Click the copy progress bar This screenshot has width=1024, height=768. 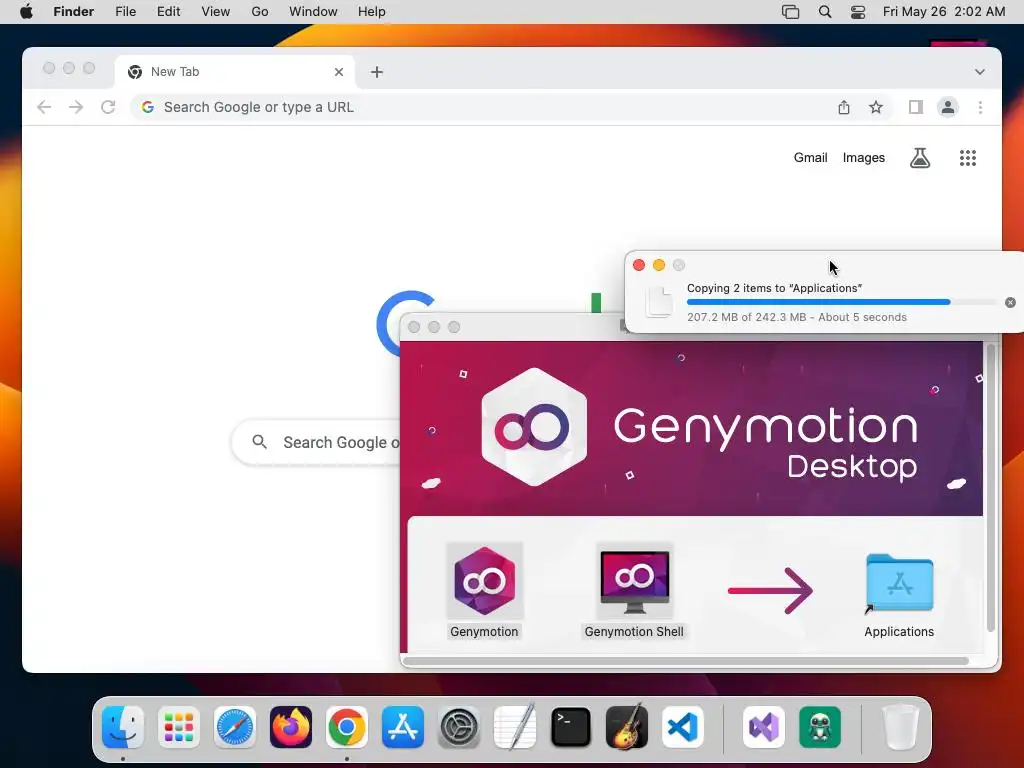pyautogui.click(x=842, y=302)
